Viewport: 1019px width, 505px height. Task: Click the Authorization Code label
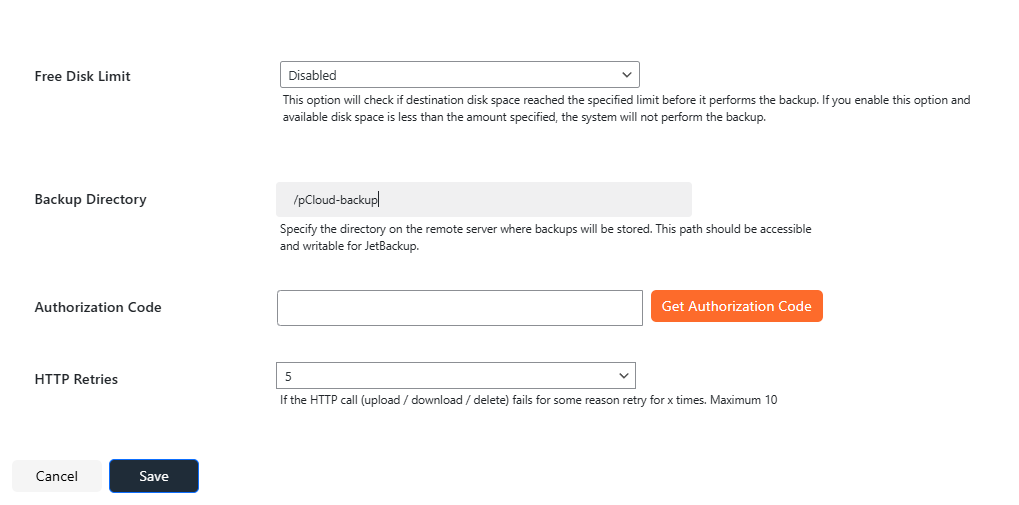98,307
